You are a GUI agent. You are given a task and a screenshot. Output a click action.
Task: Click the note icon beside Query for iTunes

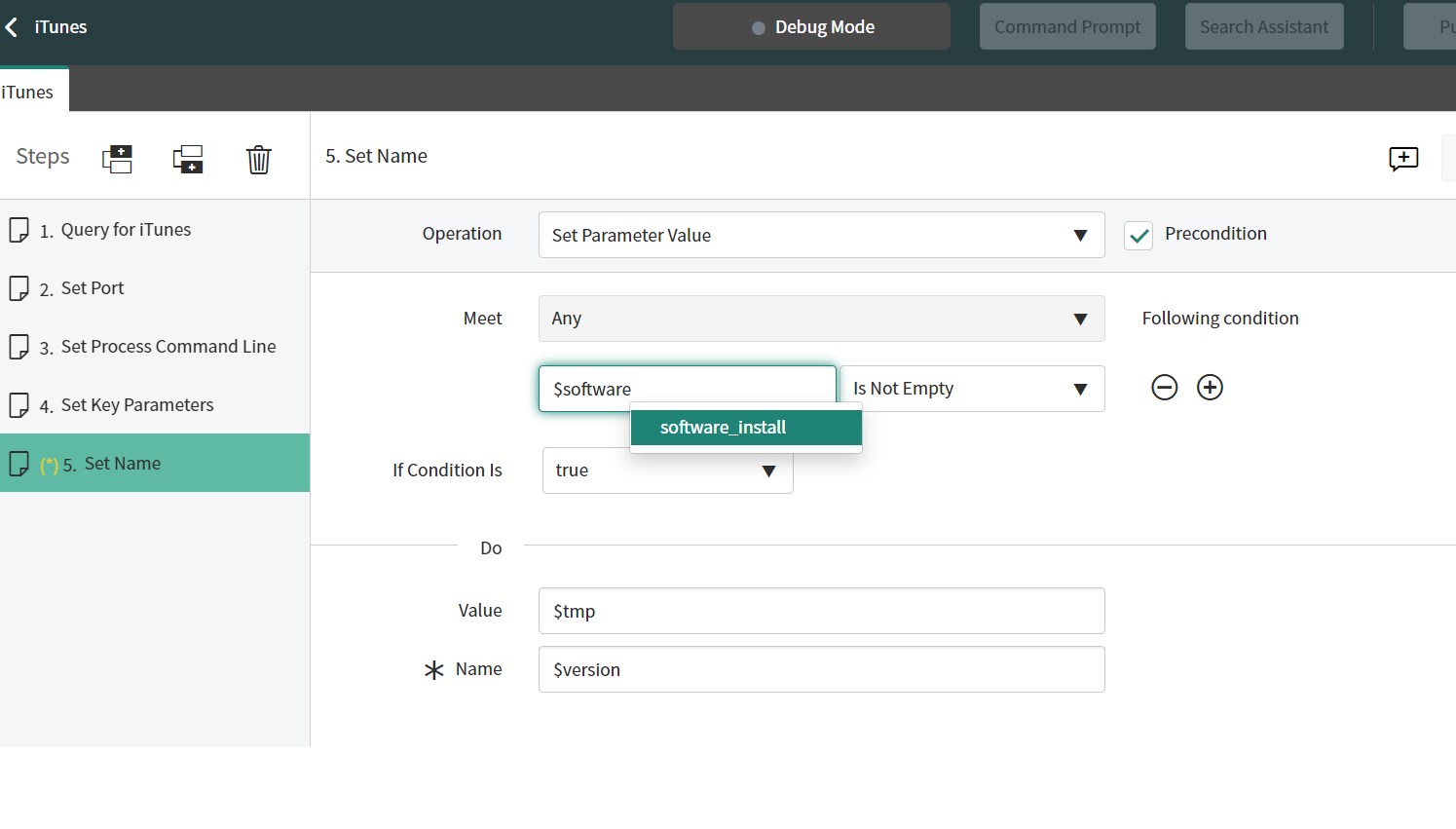click(x=19, y=230)
